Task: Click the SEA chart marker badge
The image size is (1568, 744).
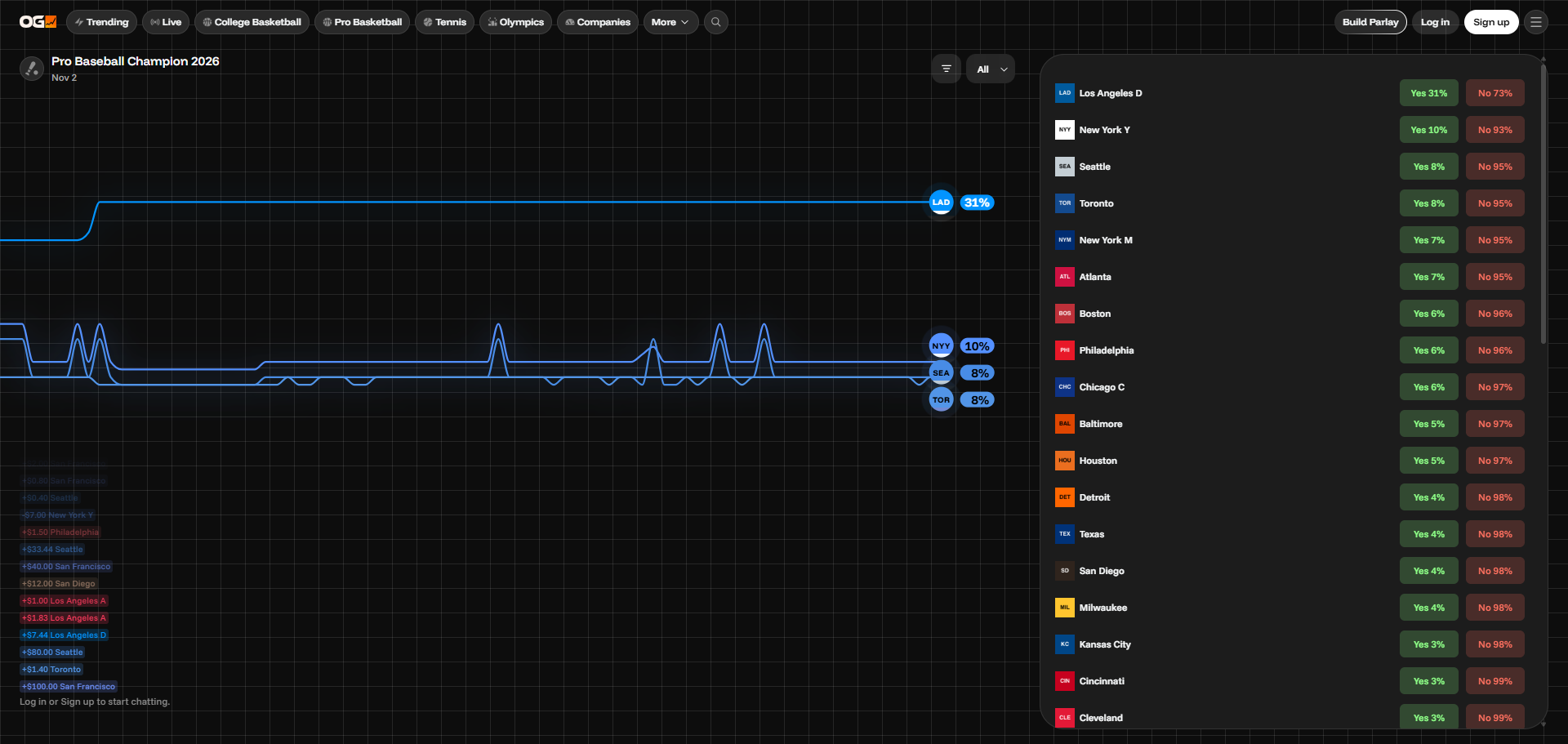Action: (x=941, y=373)
